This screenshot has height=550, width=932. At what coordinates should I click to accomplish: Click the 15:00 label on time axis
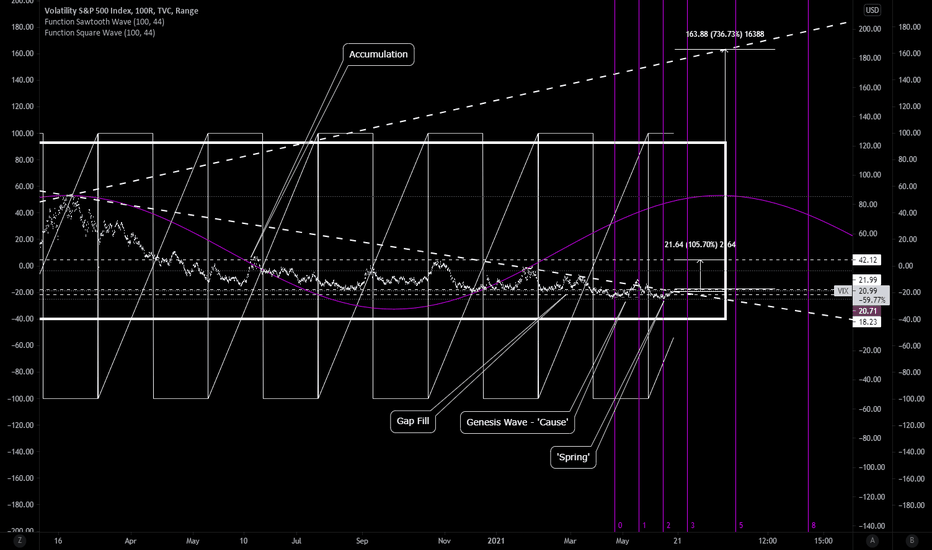(823, 541)
